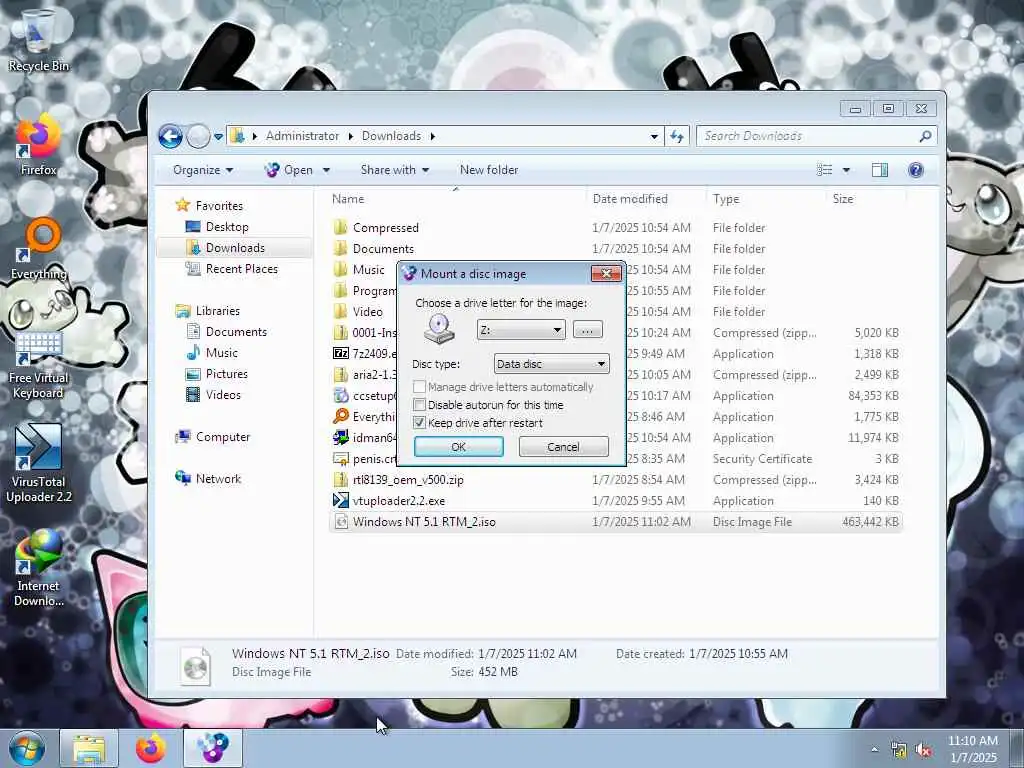Viewport: 1024px width, 768px height.
Task: Click the disc drive icon in dialog
Action: [x=439, y=328]
